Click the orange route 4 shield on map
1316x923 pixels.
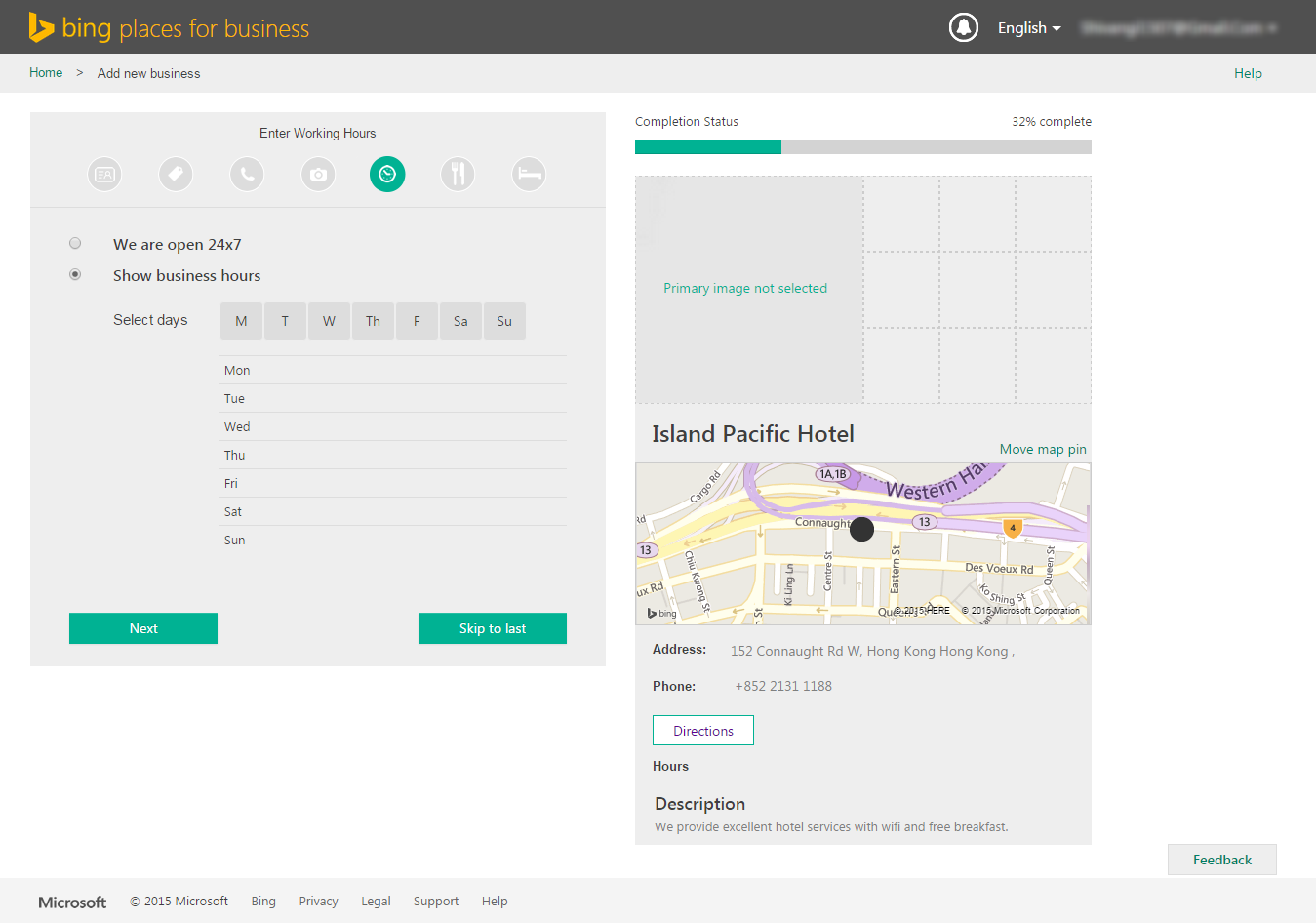(1013, 528)
